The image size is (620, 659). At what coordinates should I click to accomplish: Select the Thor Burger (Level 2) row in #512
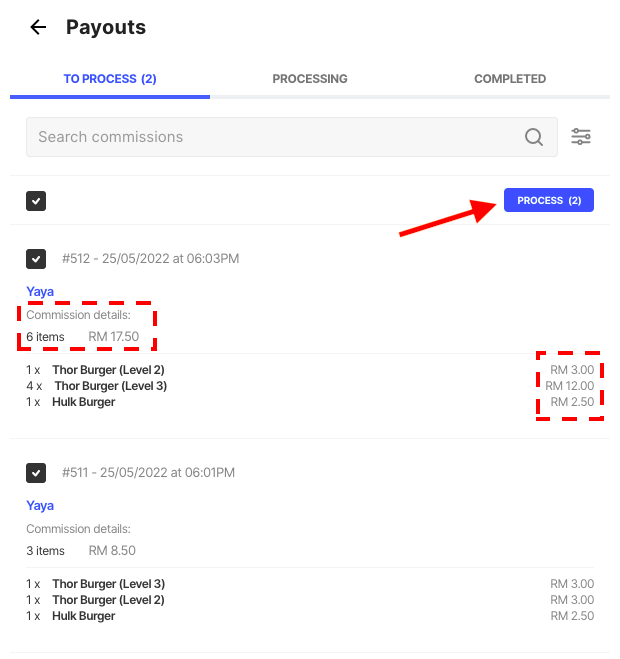click(x=310, y=370)
